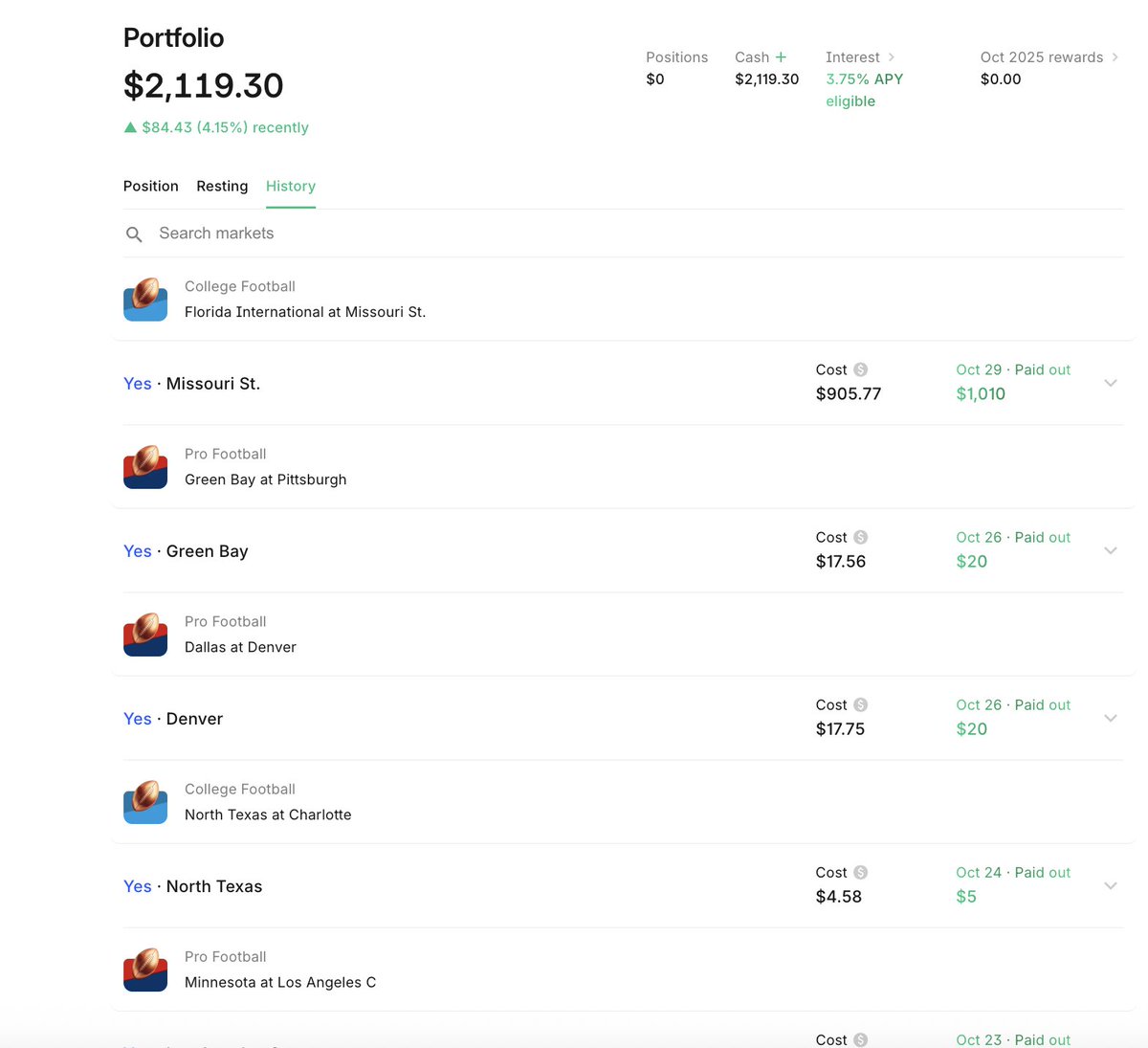Expand the North Texas history row

click(1111, 885)
